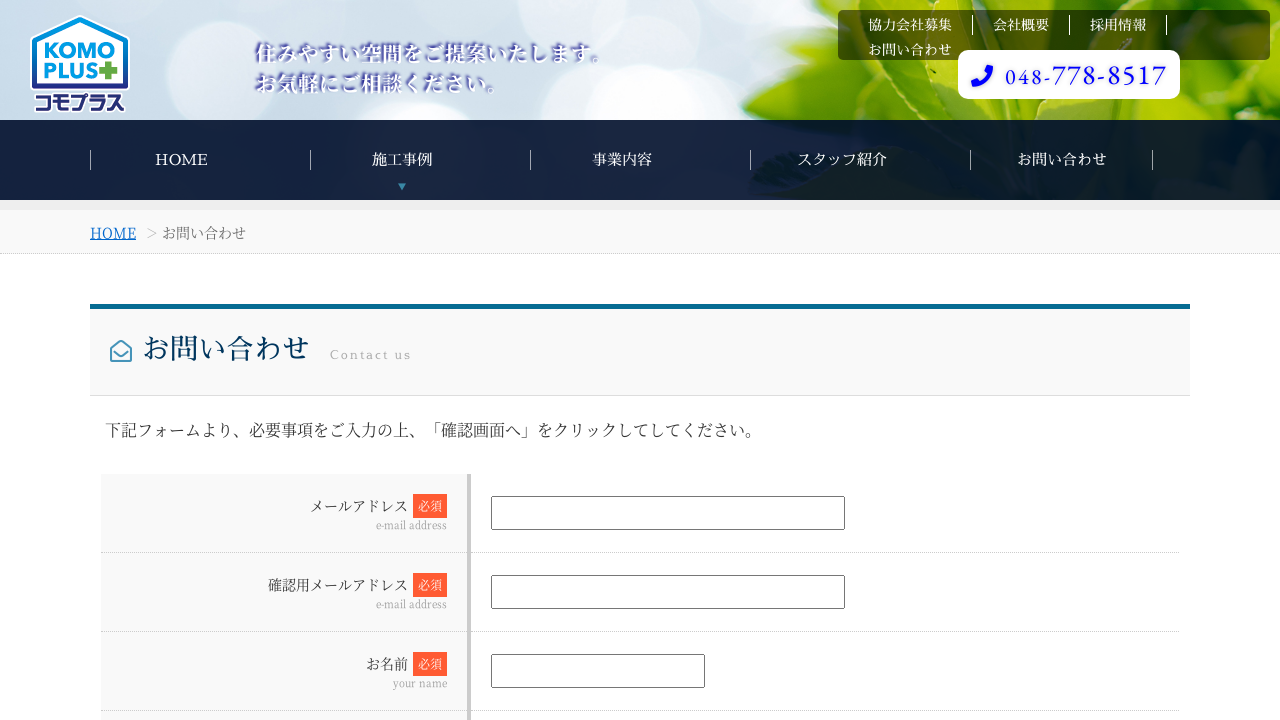This screenshot has height=720, width=1280.
Task: Expand the 施工事例 dropdown arrow
Action: [402, 186]
